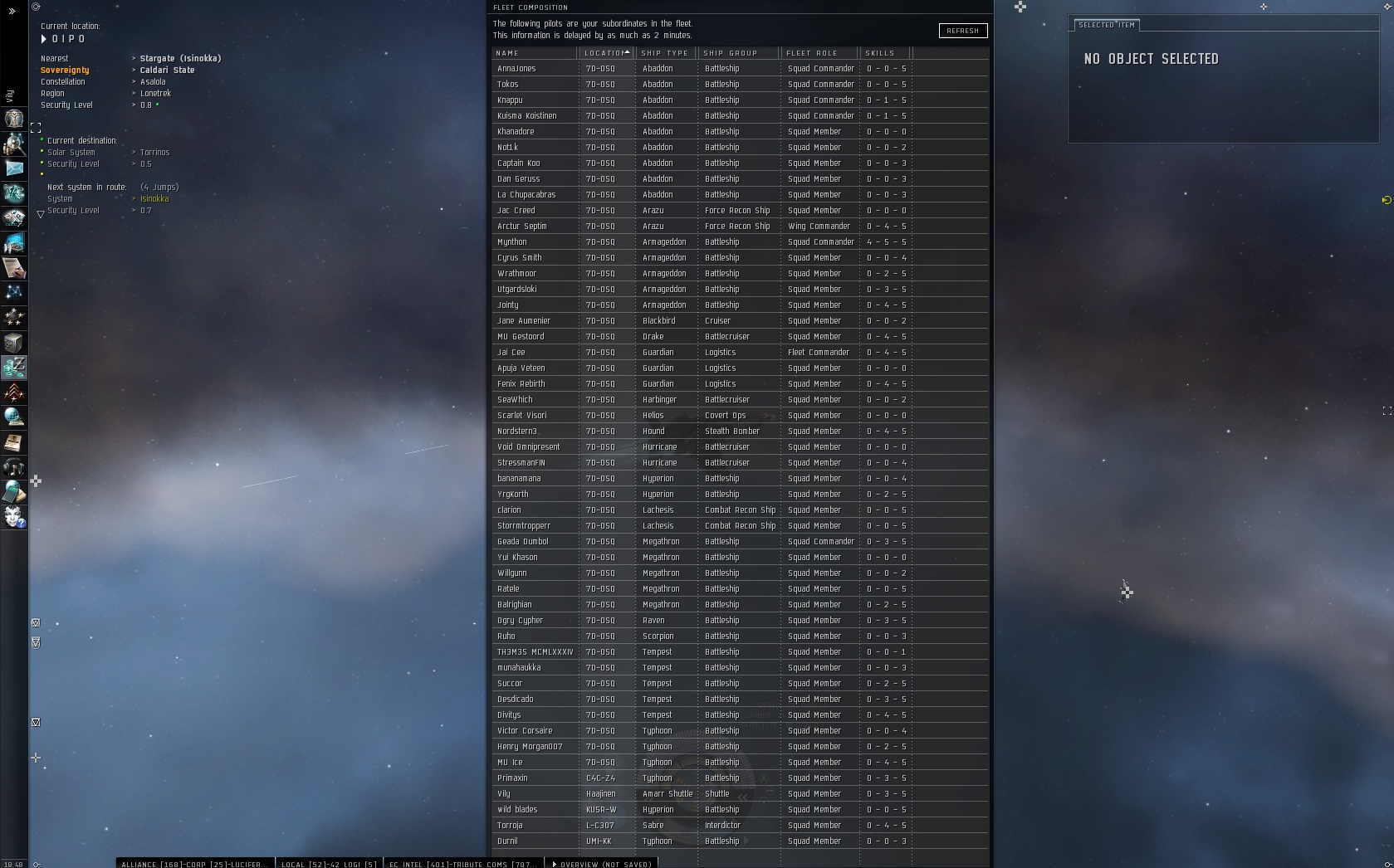Select pilot TH3M3S MCMLXXXIV row
1394x868 pixels.
[x=740, y=652]
